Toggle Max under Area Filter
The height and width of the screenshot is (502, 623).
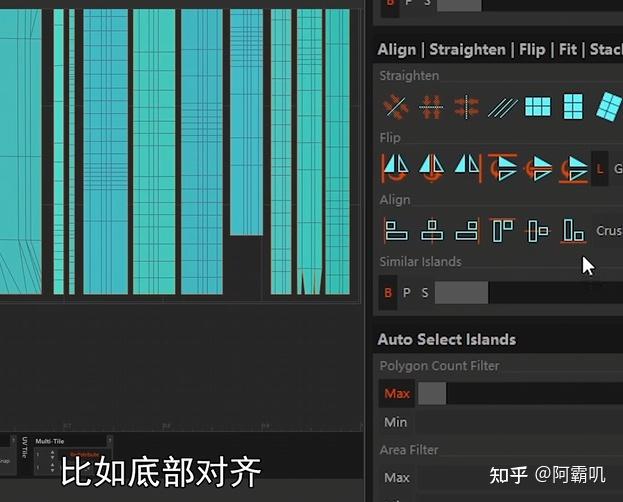coord(397,477)
